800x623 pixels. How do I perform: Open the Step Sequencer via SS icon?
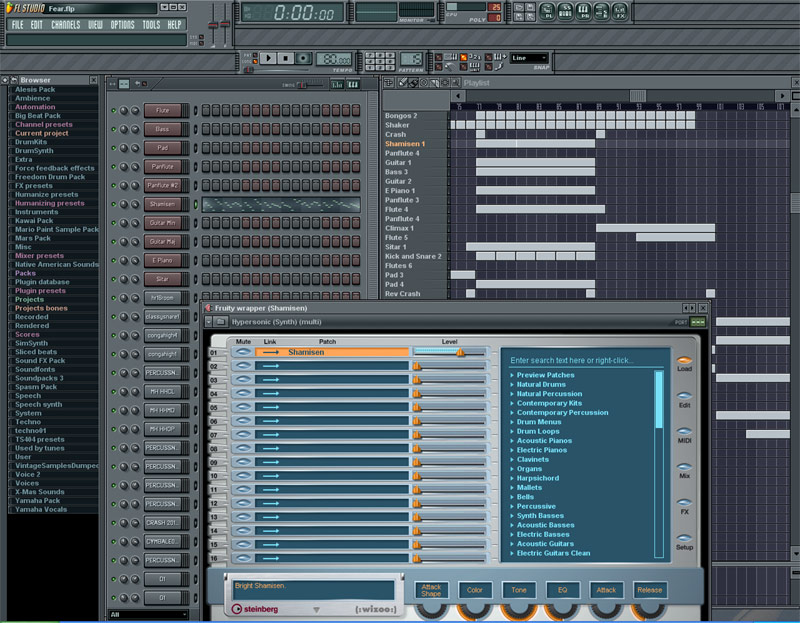565,11
